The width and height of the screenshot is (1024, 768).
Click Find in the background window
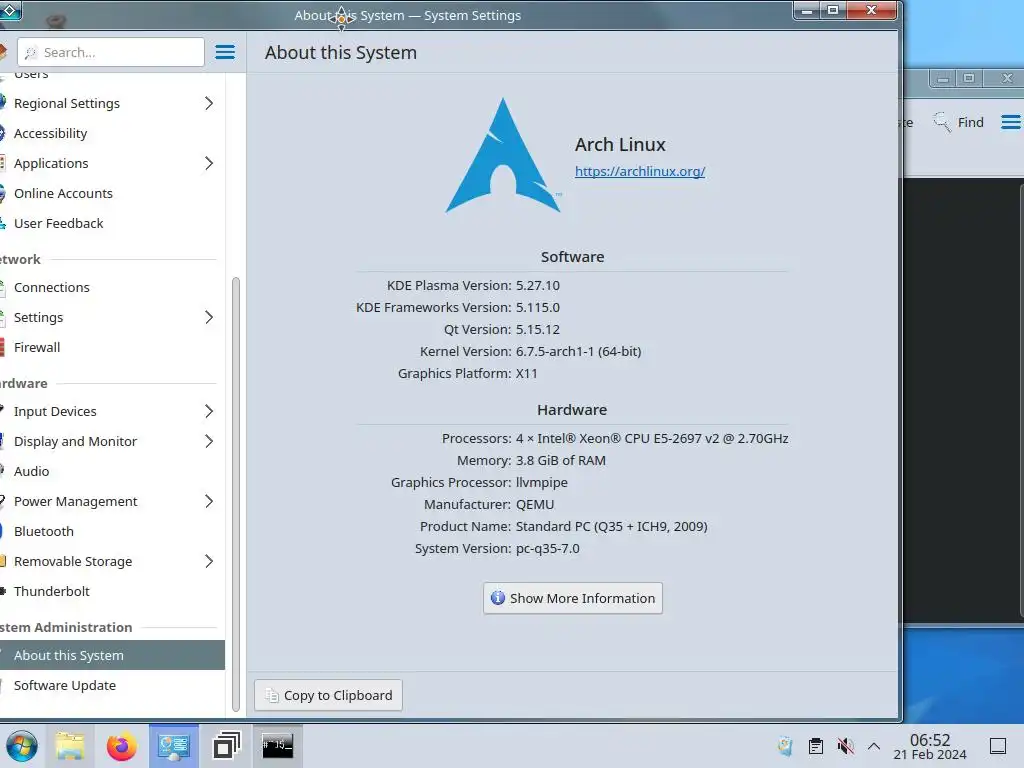click(x=959, y=122)
